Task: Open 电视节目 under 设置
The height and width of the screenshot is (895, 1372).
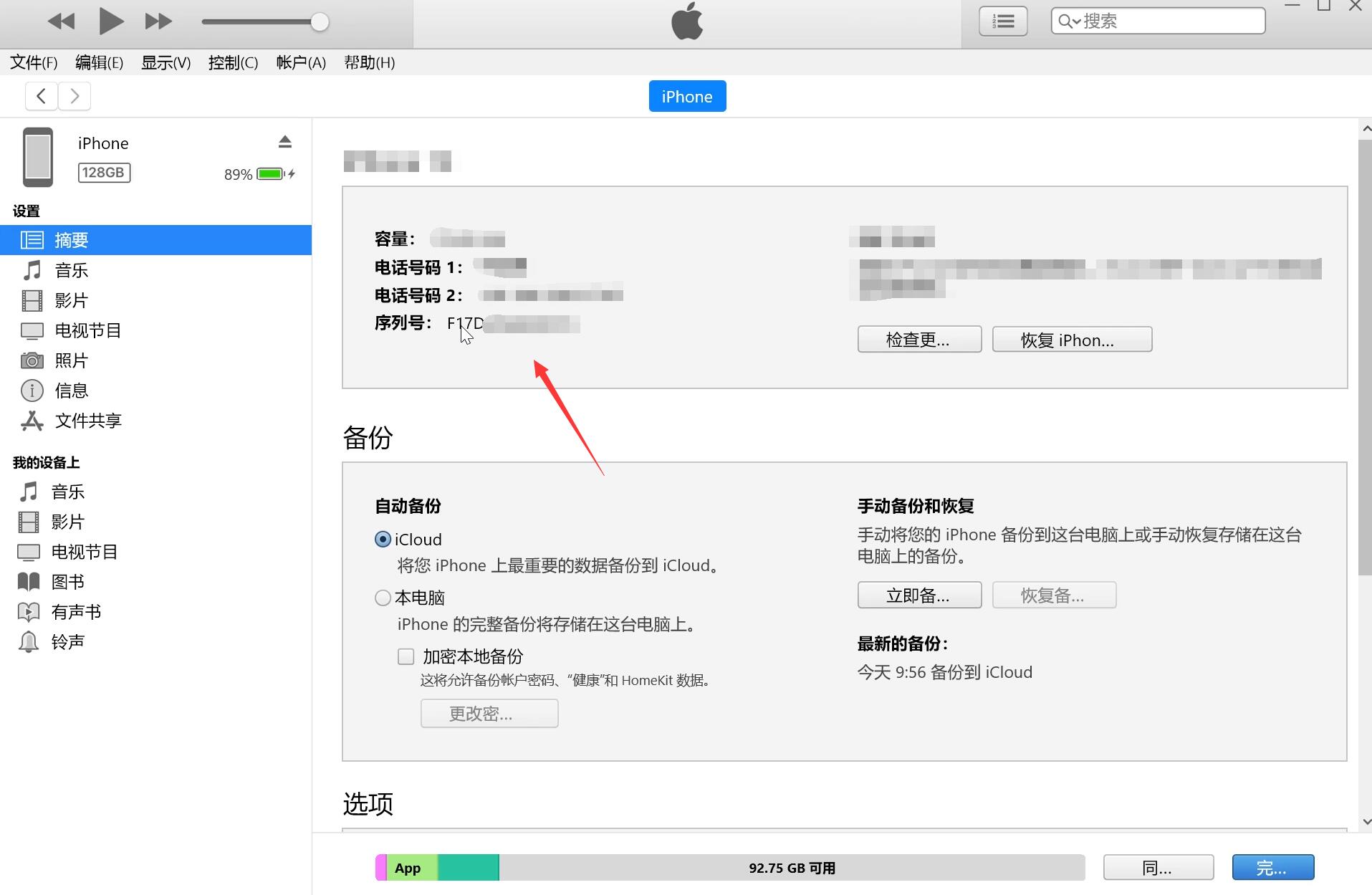Action: (x=155, y=330)
